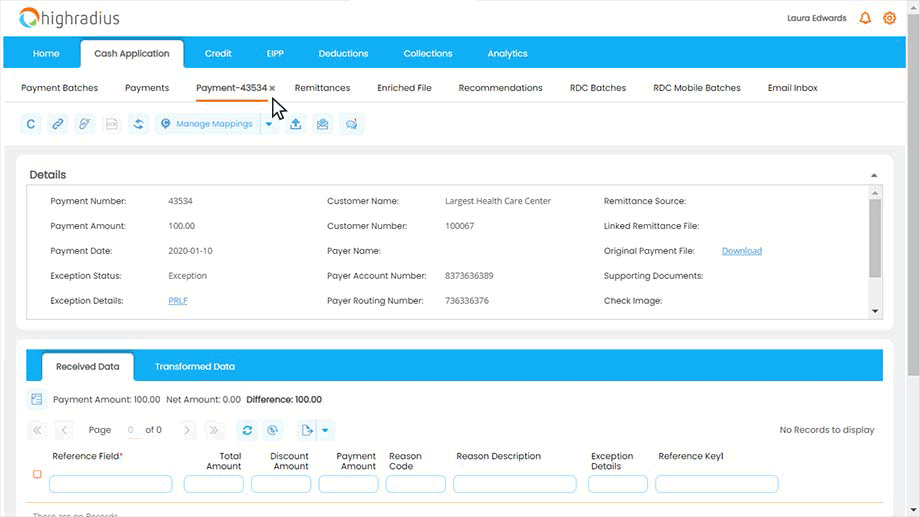
Task: Click the Reference Key1 filter input
Action: [717, 484]
